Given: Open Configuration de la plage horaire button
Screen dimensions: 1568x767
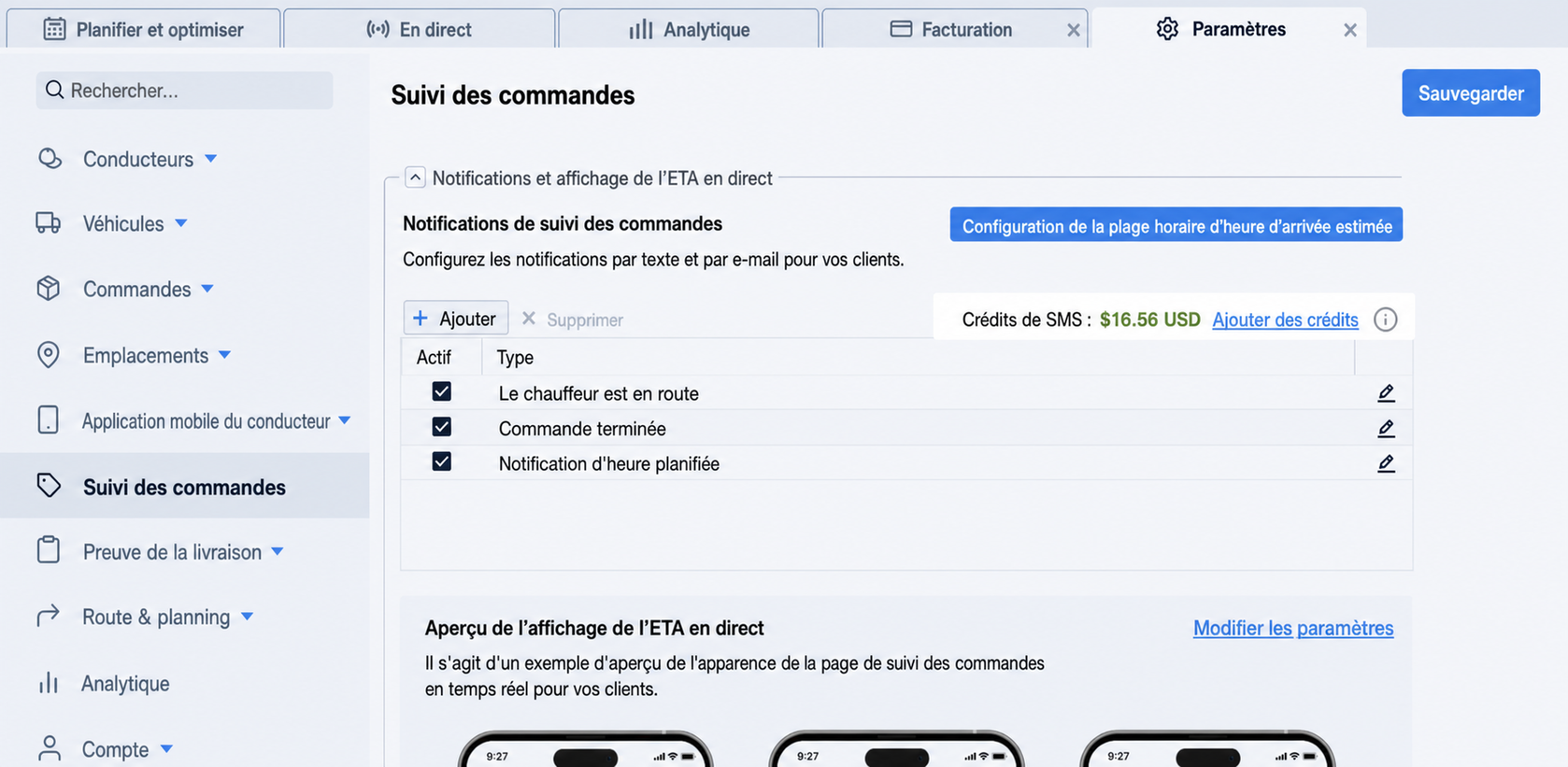Looking at the screenshot, I should (x=1176, y=225).
